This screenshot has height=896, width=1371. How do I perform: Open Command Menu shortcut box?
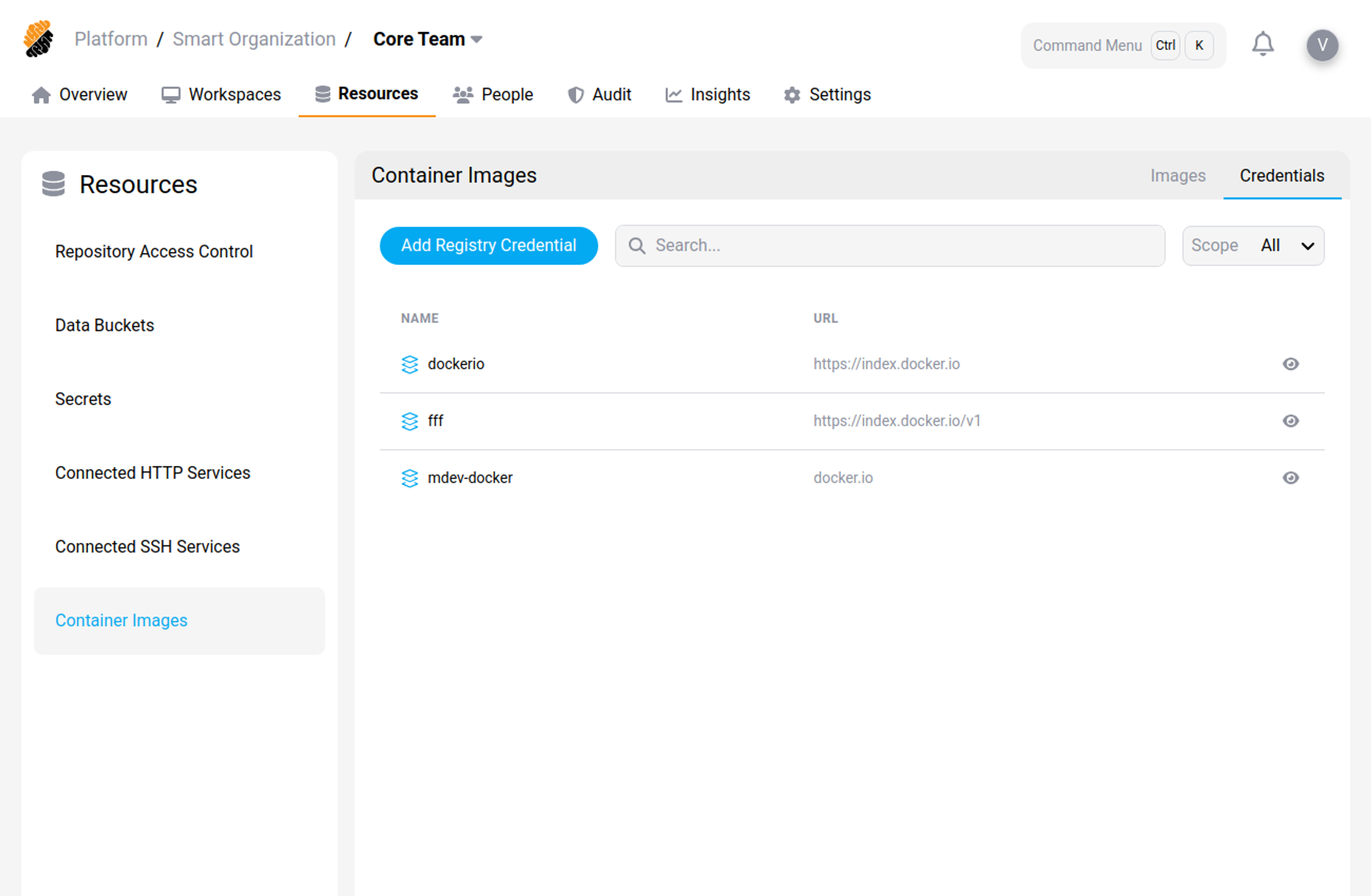[x=1123, y=46]
